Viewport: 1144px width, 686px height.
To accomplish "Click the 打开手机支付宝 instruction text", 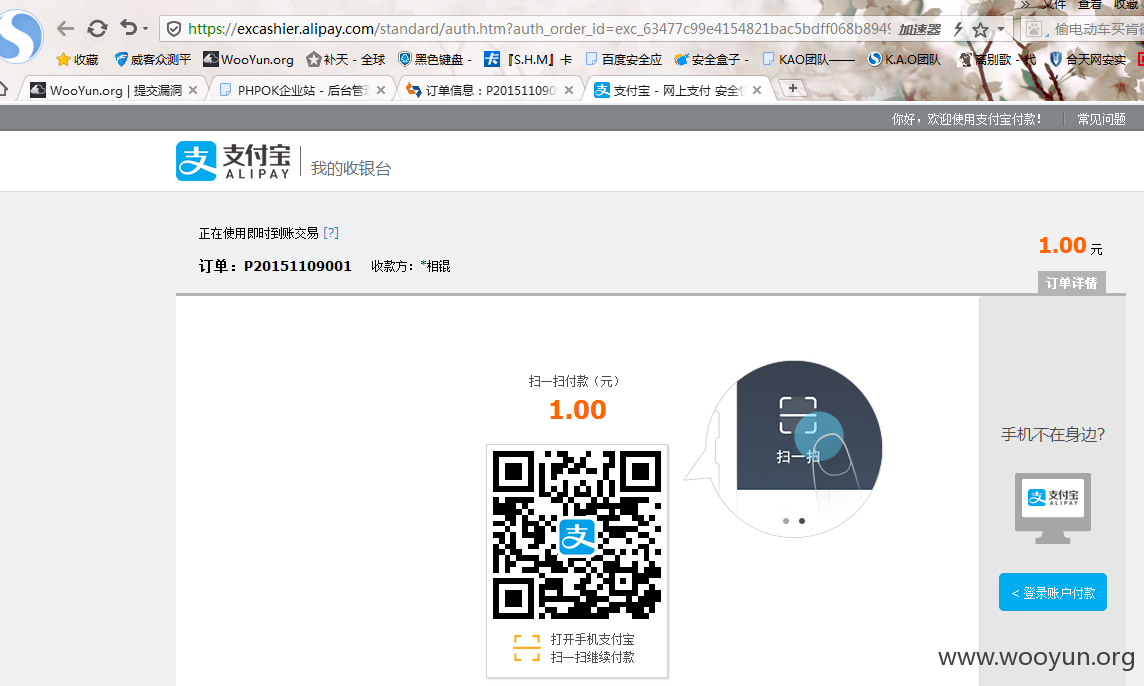I will point(592,639).
